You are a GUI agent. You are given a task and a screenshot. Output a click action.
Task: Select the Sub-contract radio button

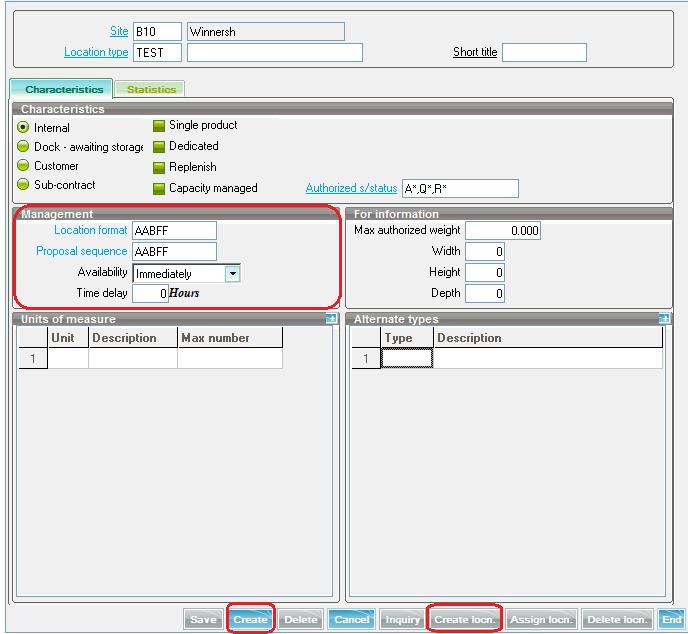click(x=23, y=184)
